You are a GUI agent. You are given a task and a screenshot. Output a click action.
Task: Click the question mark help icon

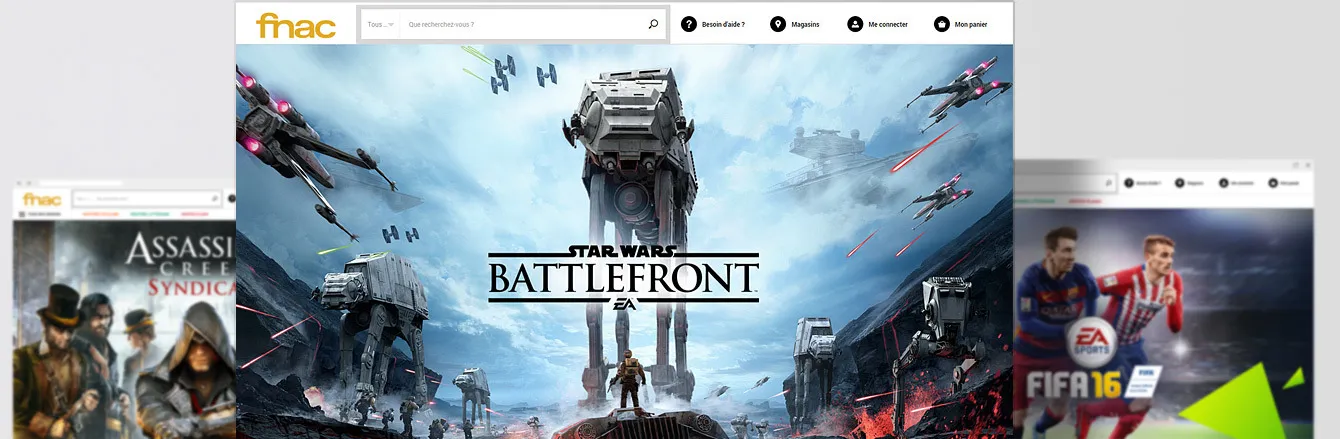tap(689, 24)
